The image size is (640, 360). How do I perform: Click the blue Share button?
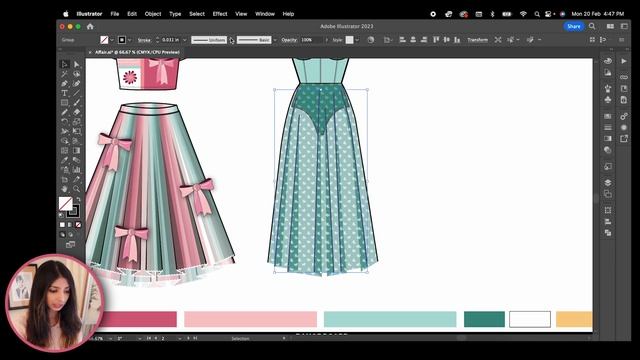click(573, 26)
